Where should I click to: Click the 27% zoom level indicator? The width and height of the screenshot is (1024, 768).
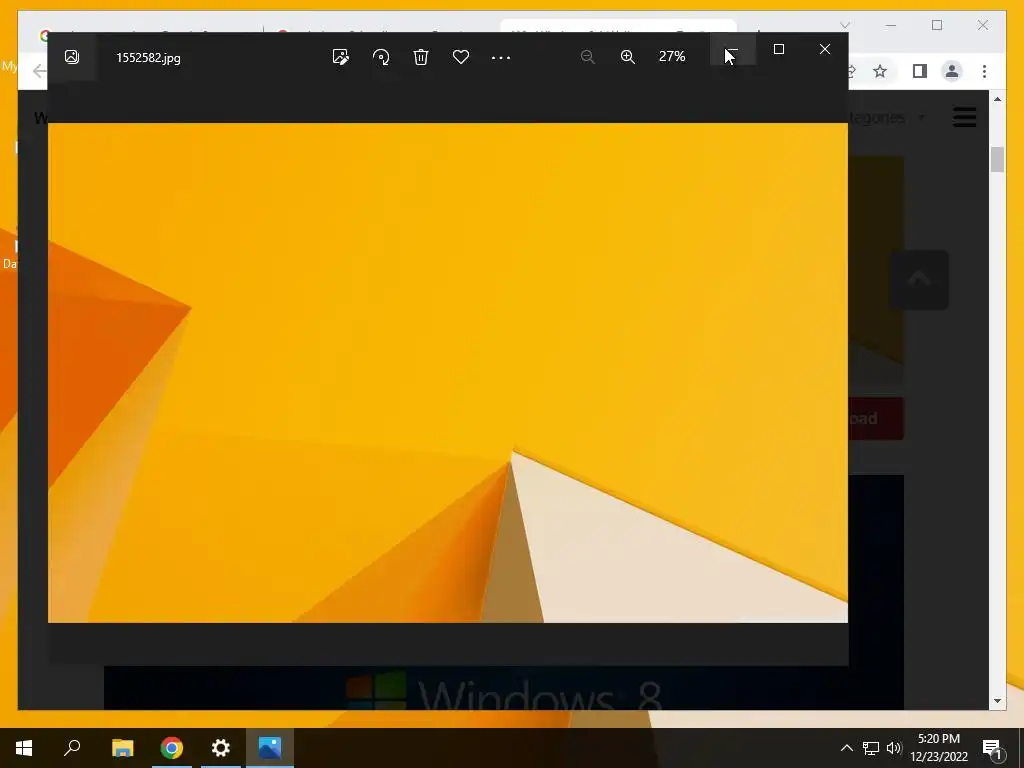pyautogui.click(x=672, y=57)
